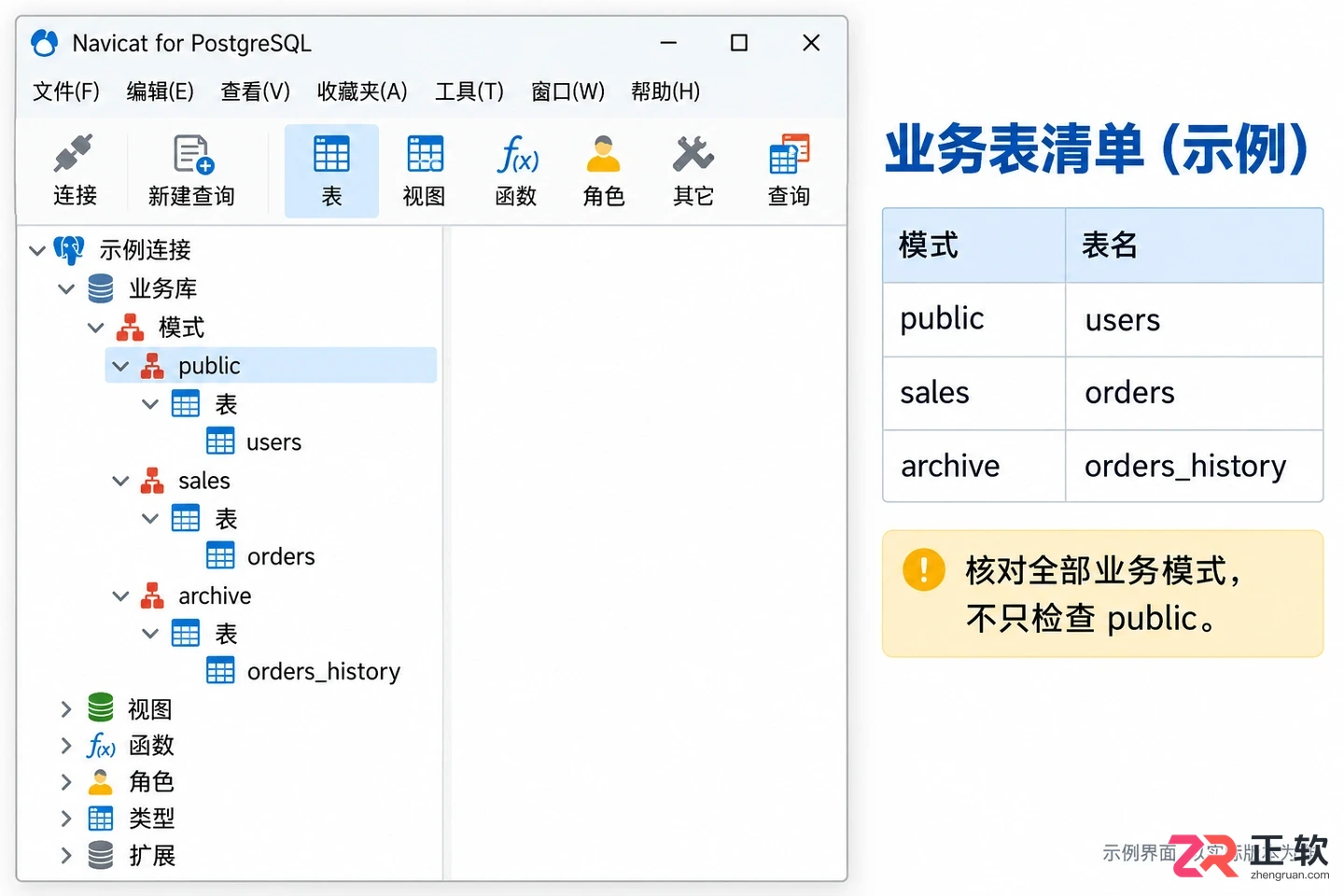This screenshot has height=896, width=1344.
Task: Select the 表 table toolbar button
Action: (x=331, y=171)
